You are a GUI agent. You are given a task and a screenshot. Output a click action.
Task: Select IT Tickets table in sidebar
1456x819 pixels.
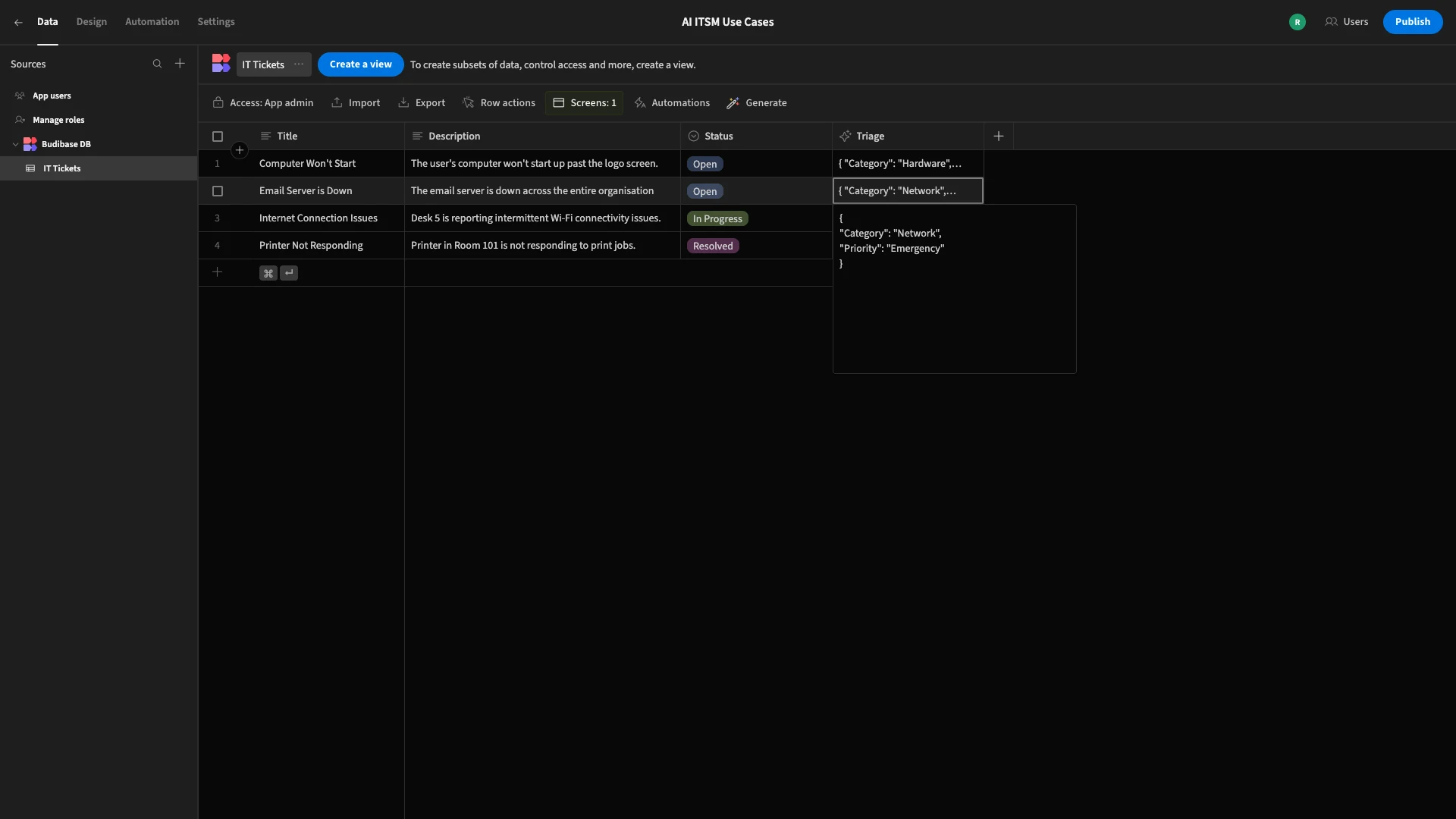[x=99, y=168]
